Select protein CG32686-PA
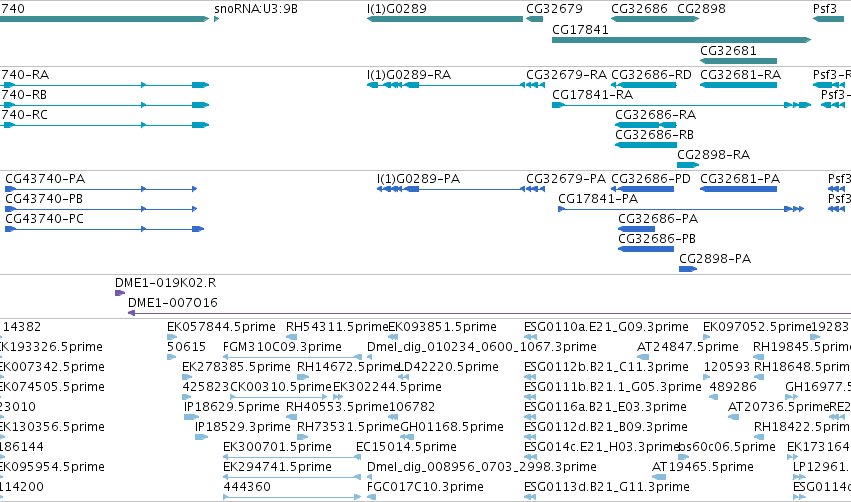 coord(636,229)
